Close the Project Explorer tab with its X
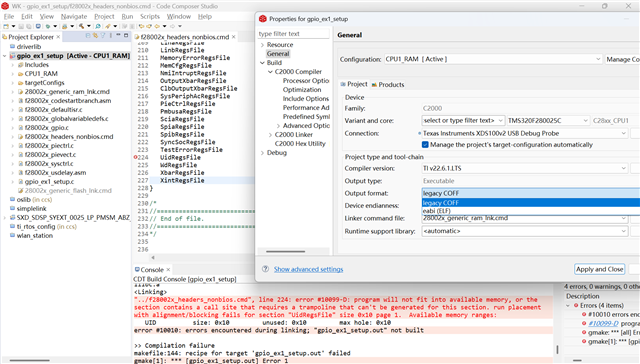The width and height of the screenshot is (640, 364). click(x=58, y=37)
